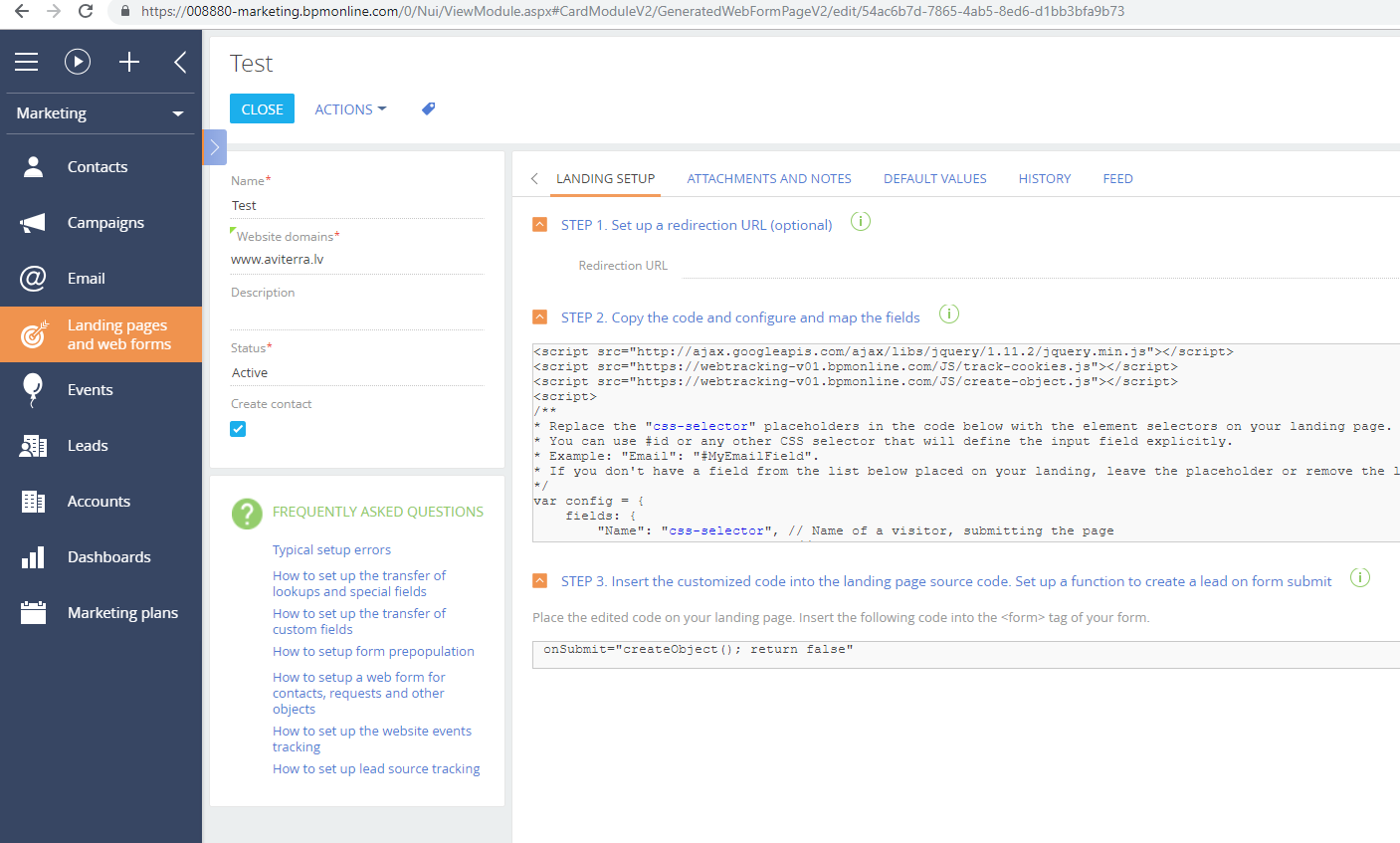Screen dimensions: 1400x843
Task: Click Step 3 insert customized code heading
Action: coord(946,581)
